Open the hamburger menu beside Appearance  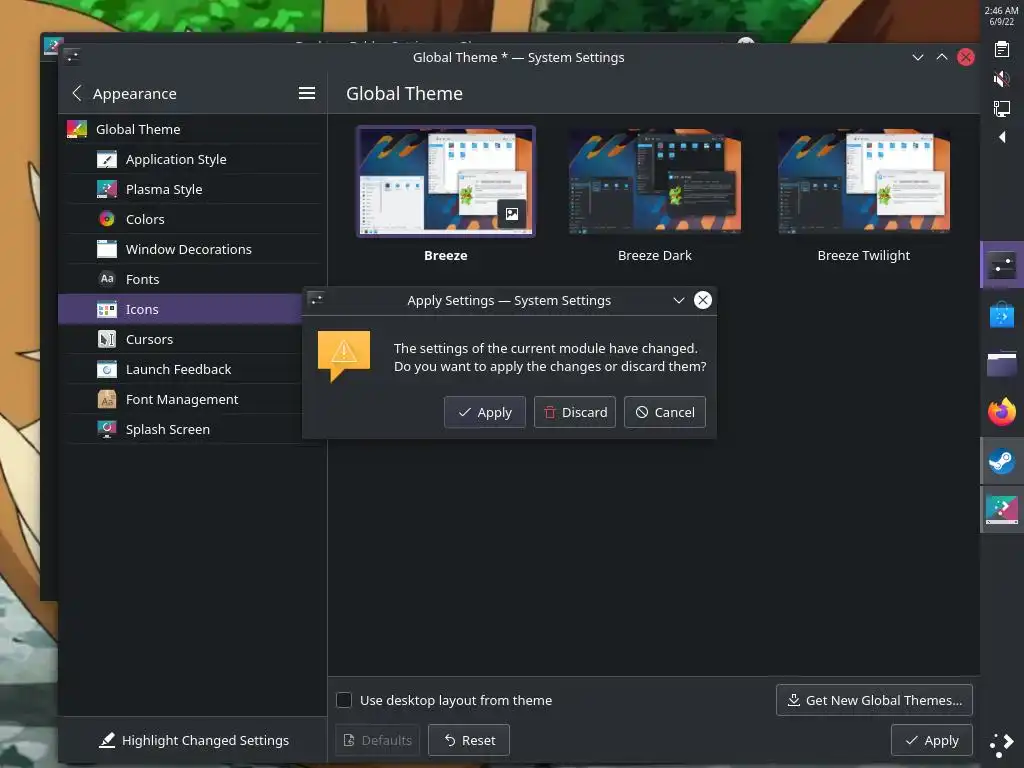click(x=307, y=93)
